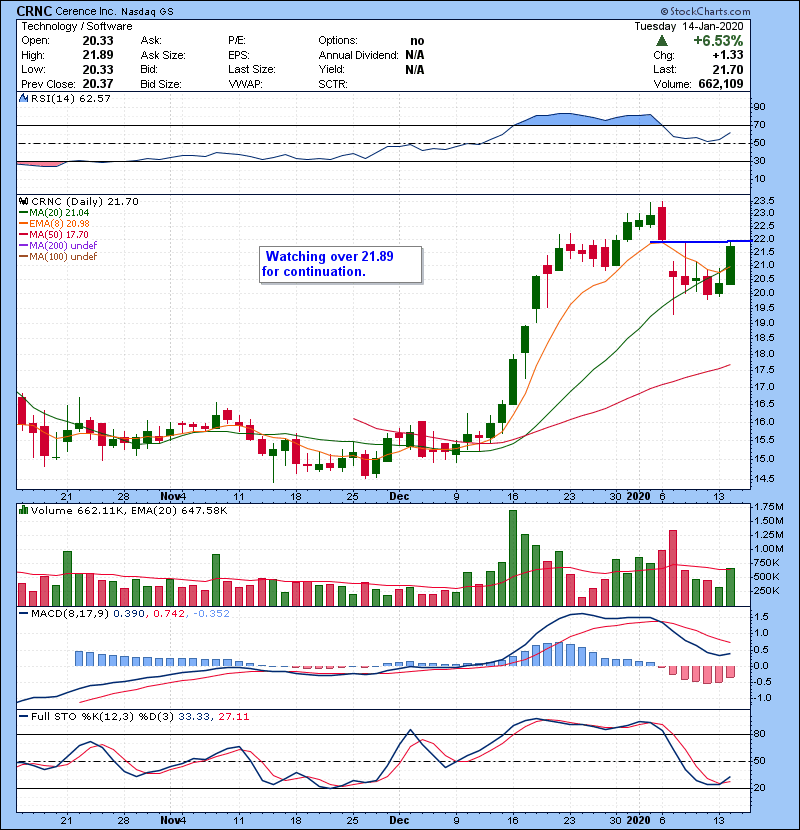Click the RSI(14) 62.57 indicator label
This screenshot has width=800, height=830.
pyautogui.click(x=71, y=98)
